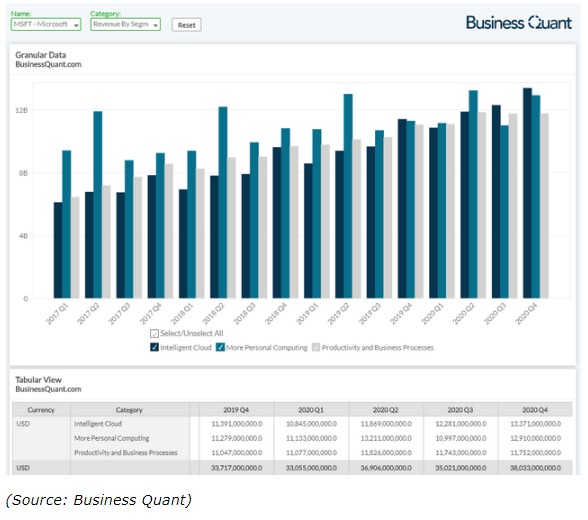Viewport: 588px width, 520px height.
Task: Expand the Category dropdown showing Revenue By Segment
Action: [x=125, y=24]
